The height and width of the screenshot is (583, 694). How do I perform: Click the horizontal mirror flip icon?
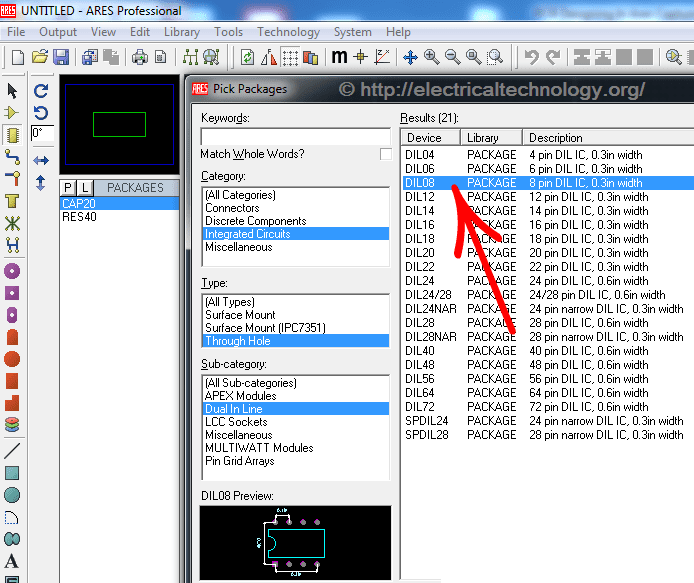[x=41, y=160]
